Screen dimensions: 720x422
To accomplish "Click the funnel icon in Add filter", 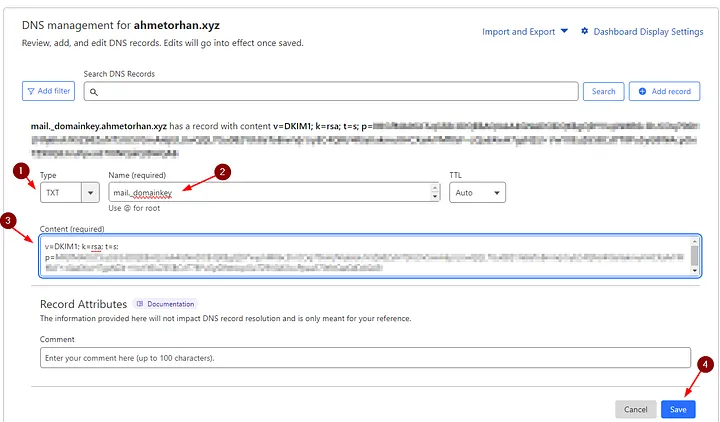I will pos(33,91).
